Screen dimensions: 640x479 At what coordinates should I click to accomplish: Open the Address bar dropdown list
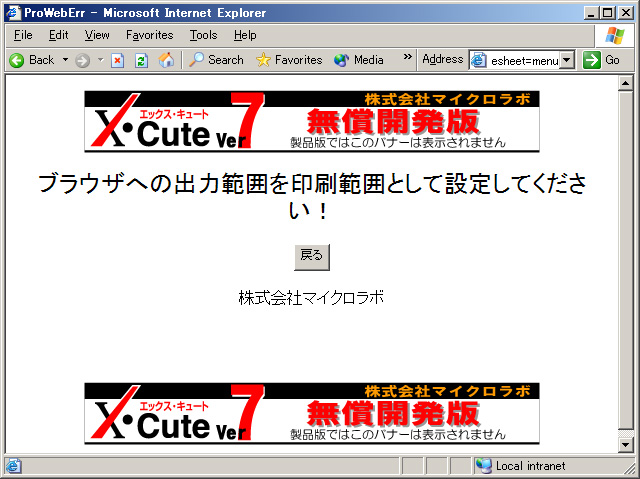(x=566, y=60)
